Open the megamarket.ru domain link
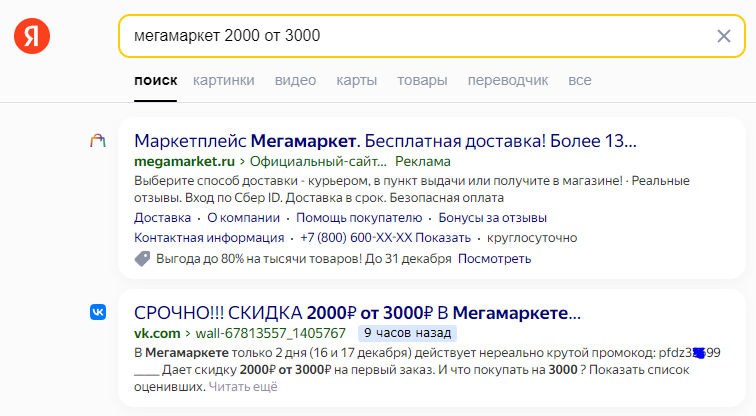The width and height of the screenshot is (756, 416). (x=185, y=161)
